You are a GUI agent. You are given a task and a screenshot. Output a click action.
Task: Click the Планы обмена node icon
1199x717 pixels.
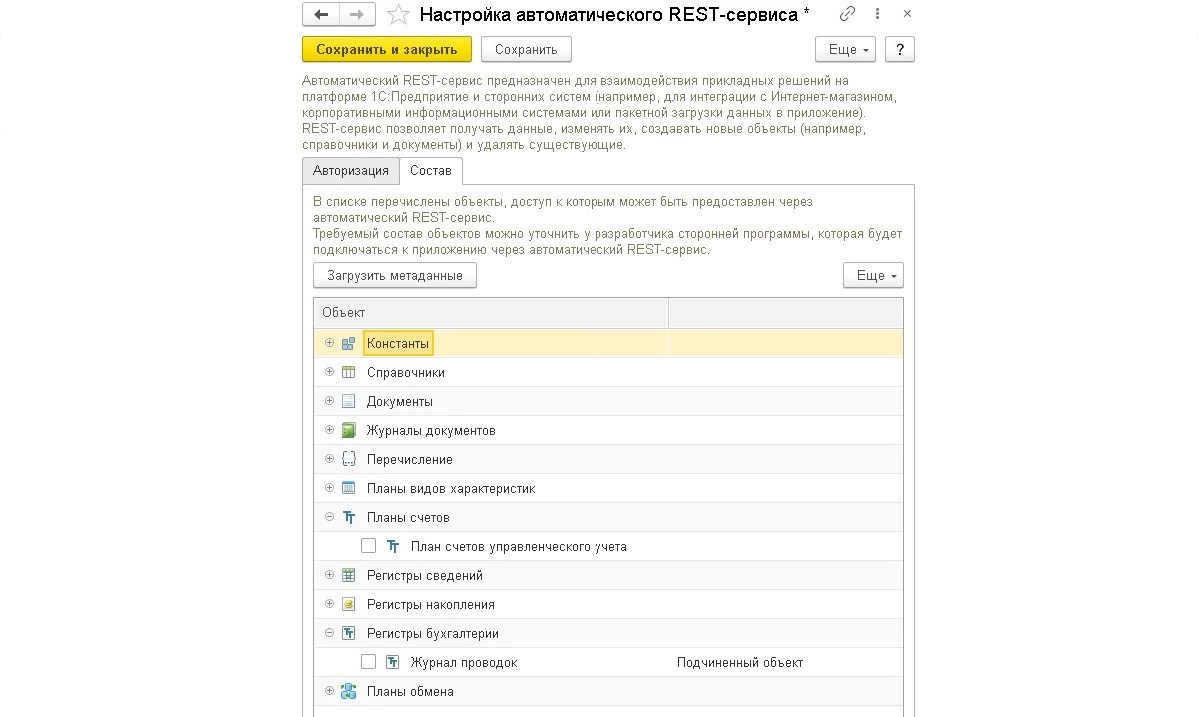point(348,692)
